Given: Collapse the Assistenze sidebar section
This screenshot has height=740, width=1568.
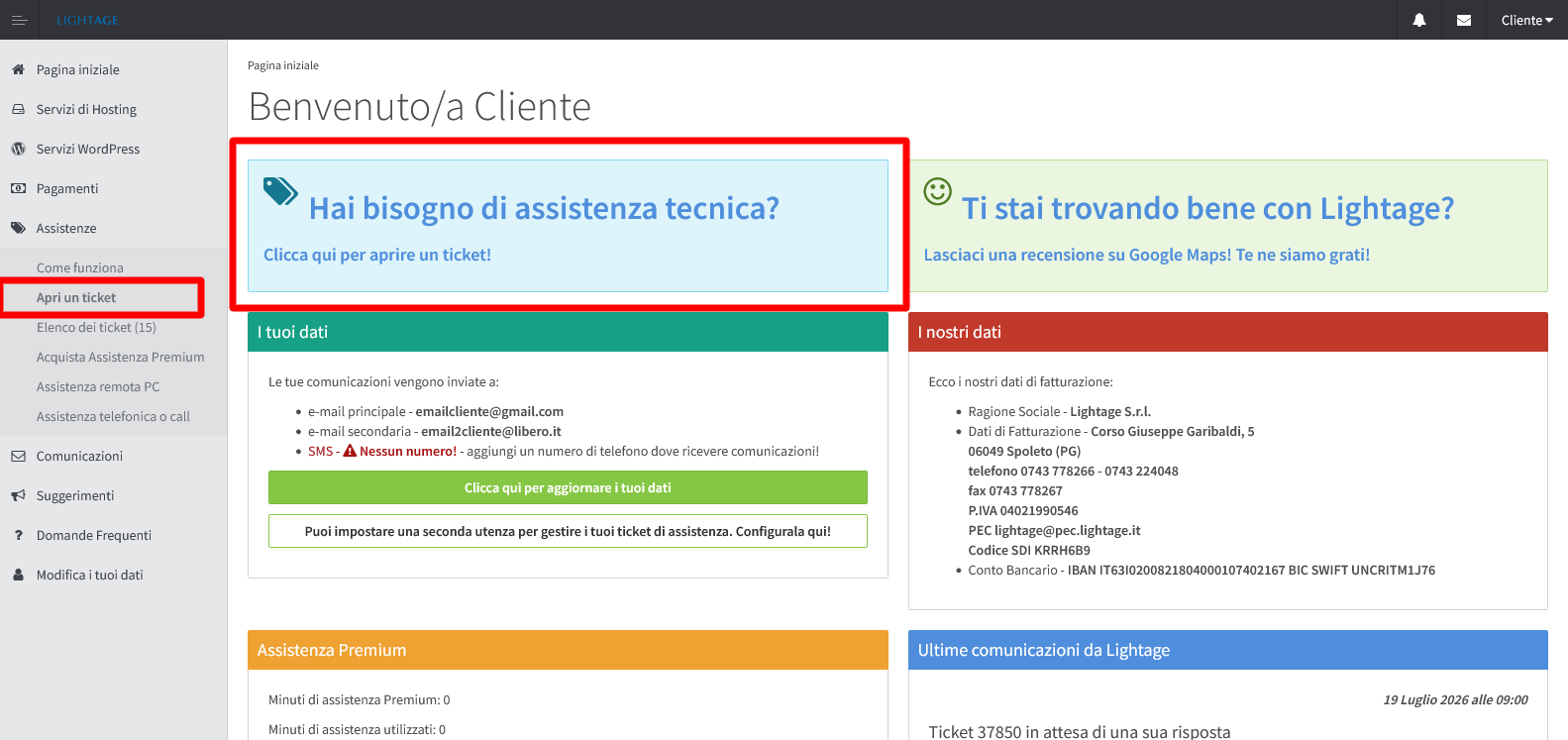Looking at the screenshot, I should pos(66,228).
